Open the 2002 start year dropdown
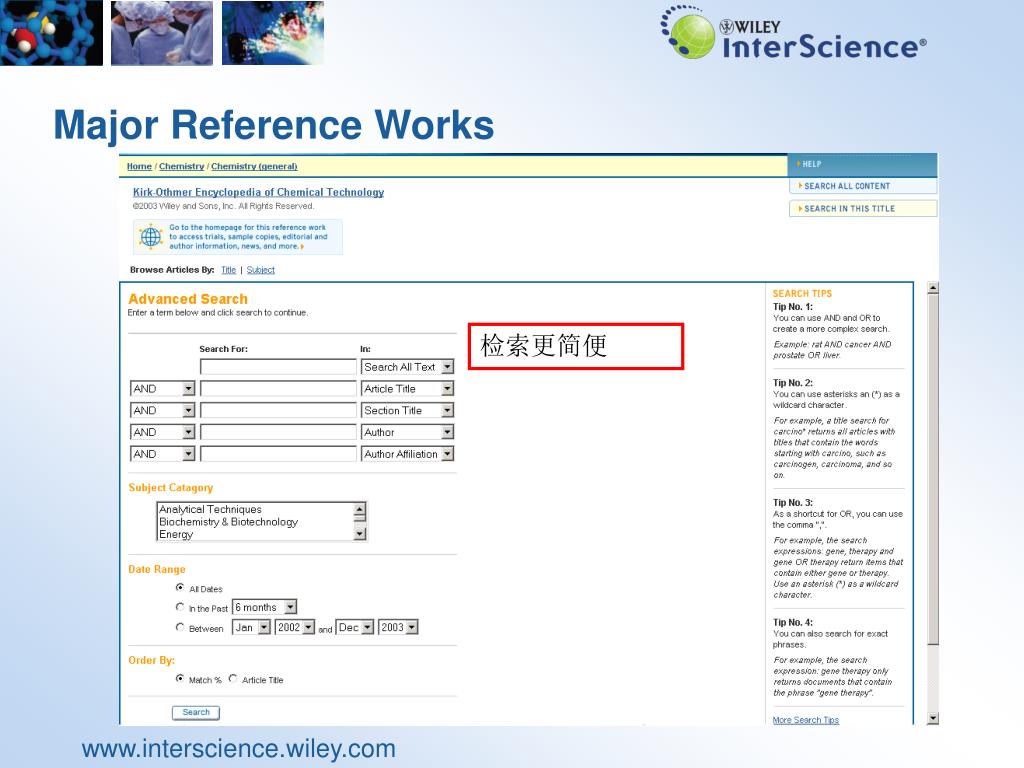This screenshot has width=1024, height=768. tap(295, 628)
